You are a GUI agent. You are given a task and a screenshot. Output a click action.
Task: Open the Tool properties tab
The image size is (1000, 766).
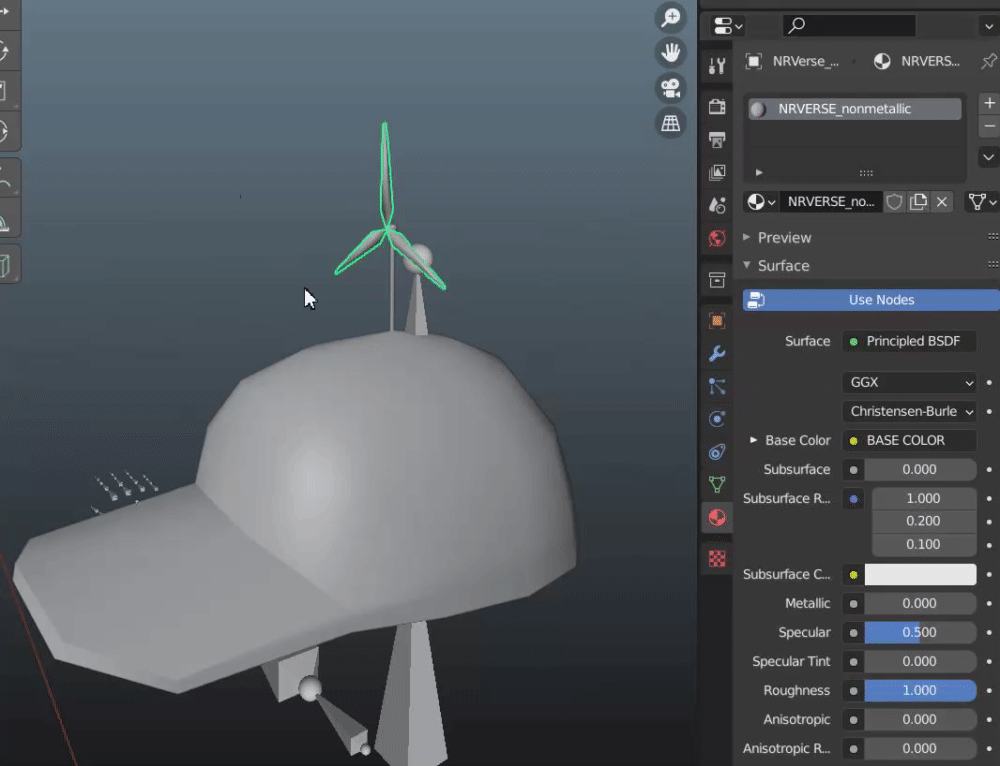point(717,66)
